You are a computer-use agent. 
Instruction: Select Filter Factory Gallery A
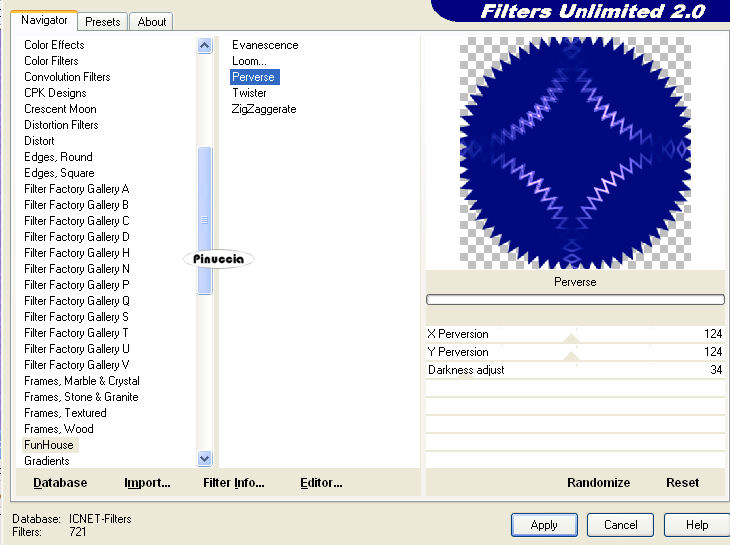(76, 189)
